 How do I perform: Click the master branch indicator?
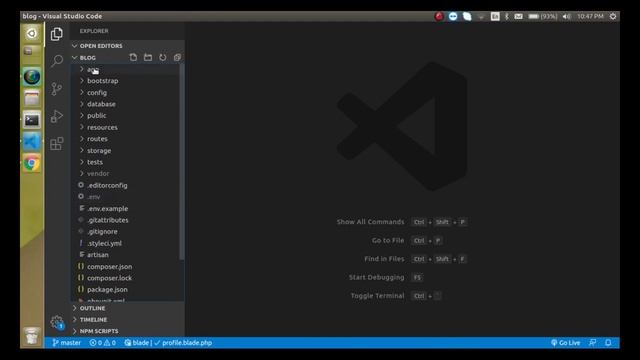67,343
